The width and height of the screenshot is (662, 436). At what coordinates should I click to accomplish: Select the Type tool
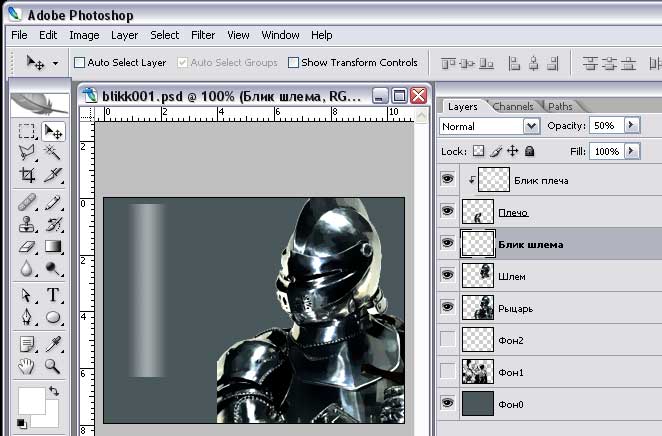pyautogui.click(x=53, y=295)
